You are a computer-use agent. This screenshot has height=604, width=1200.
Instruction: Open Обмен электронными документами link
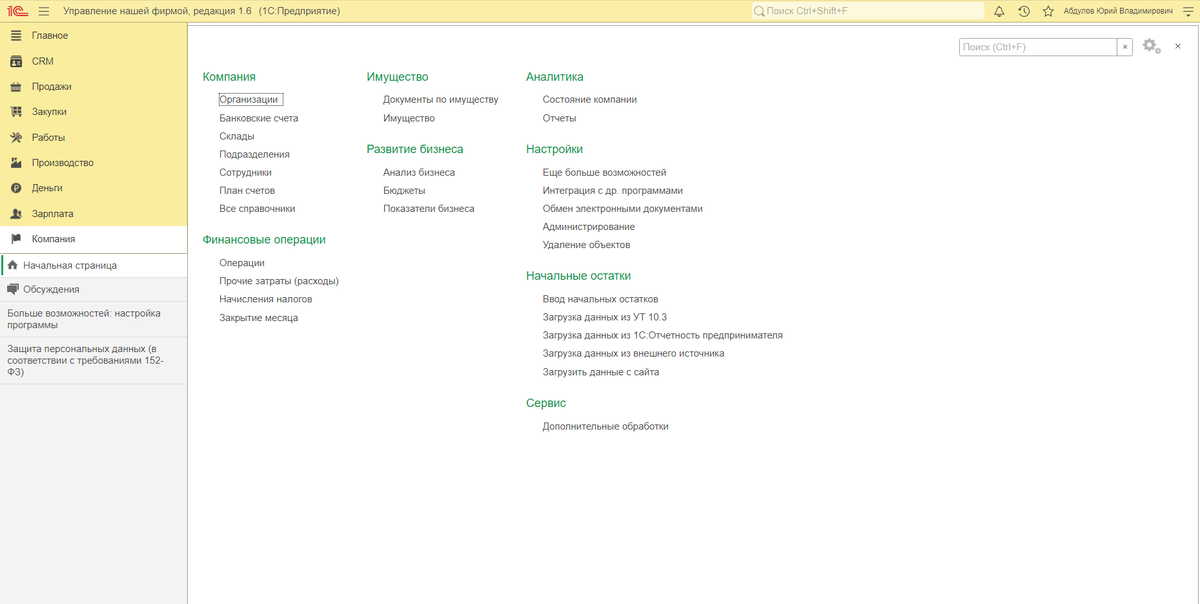(623, 208)
